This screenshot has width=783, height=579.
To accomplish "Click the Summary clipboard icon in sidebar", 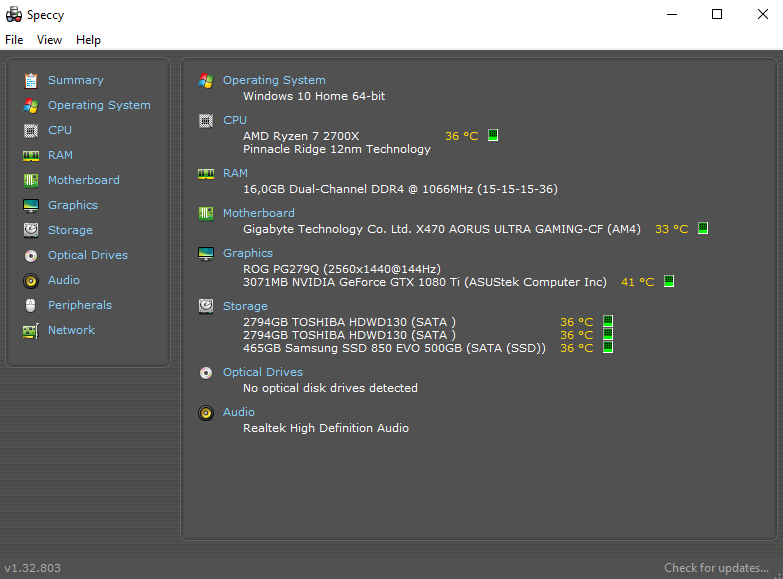I will pyautogui.click(x=31, y=80).
